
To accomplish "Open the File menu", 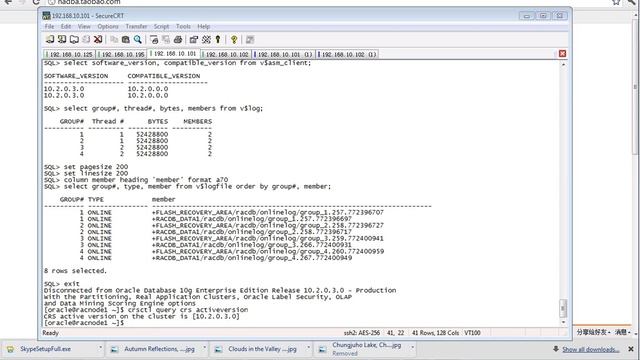I will click(49, 27).
